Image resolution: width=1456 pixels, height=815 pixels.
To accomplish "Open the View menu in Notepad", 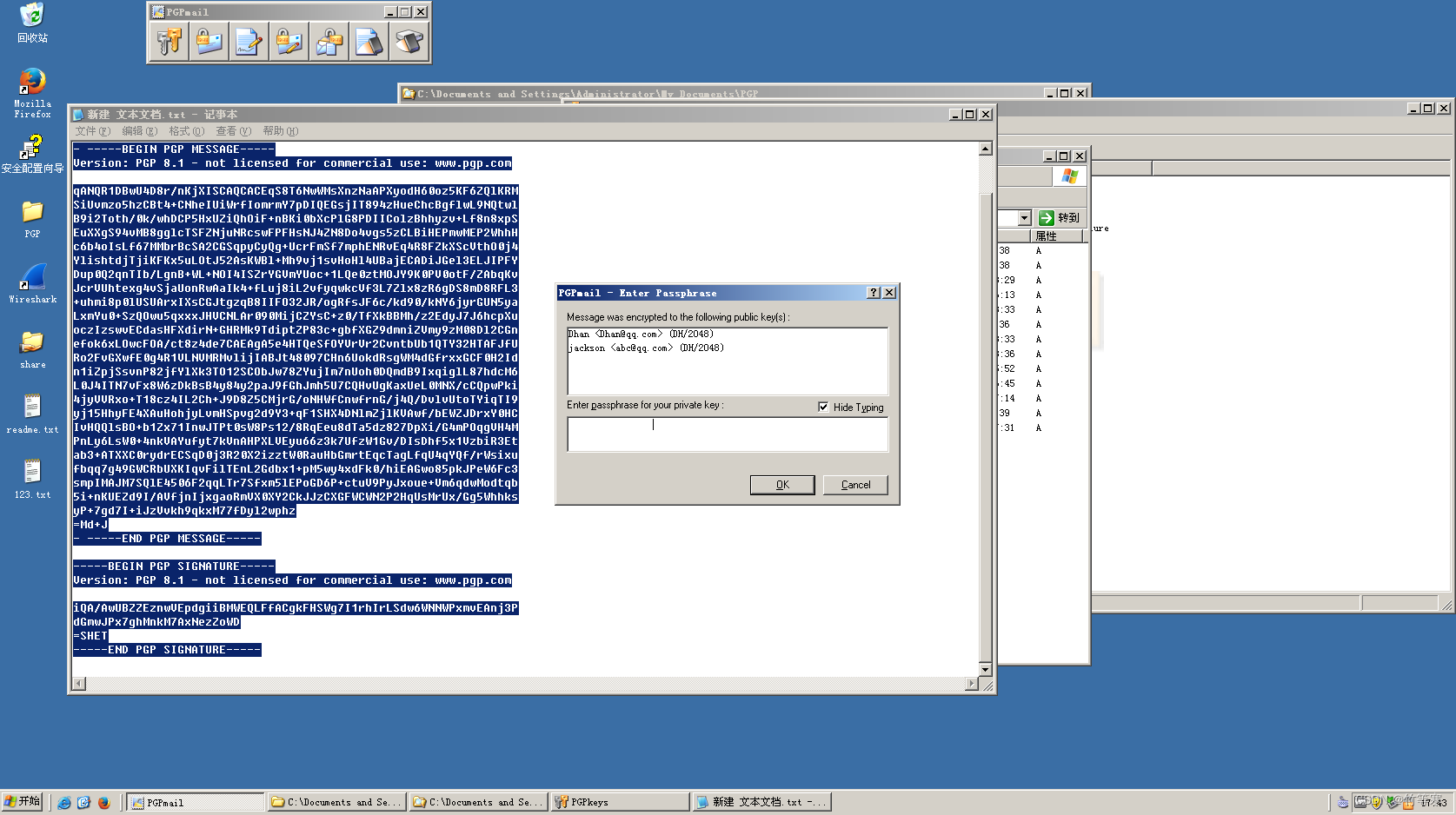I will click(x=234, y=131).
